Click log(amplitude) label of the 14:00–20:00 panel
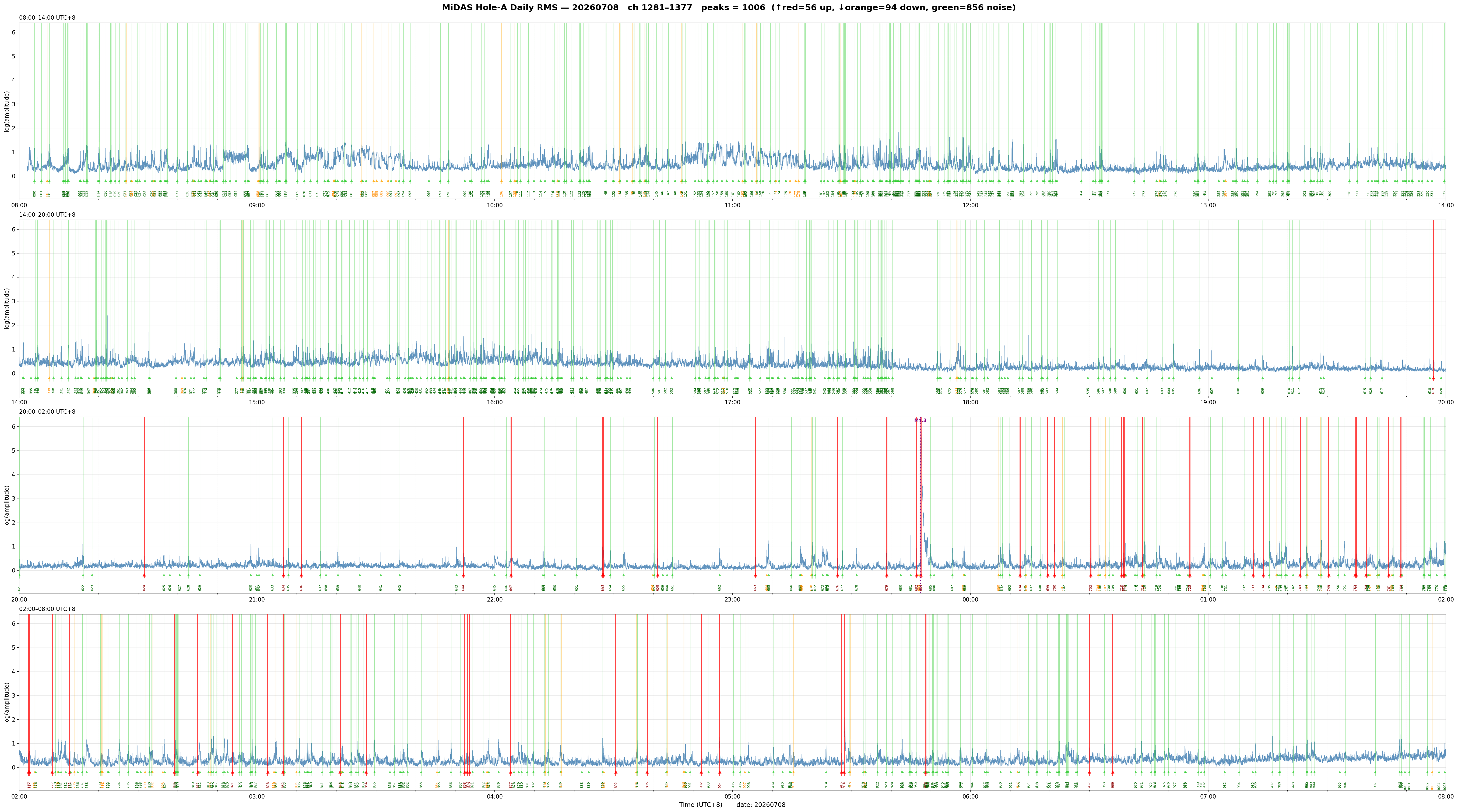The height and width of the screenshot is (812, 1458). point(7,308)
